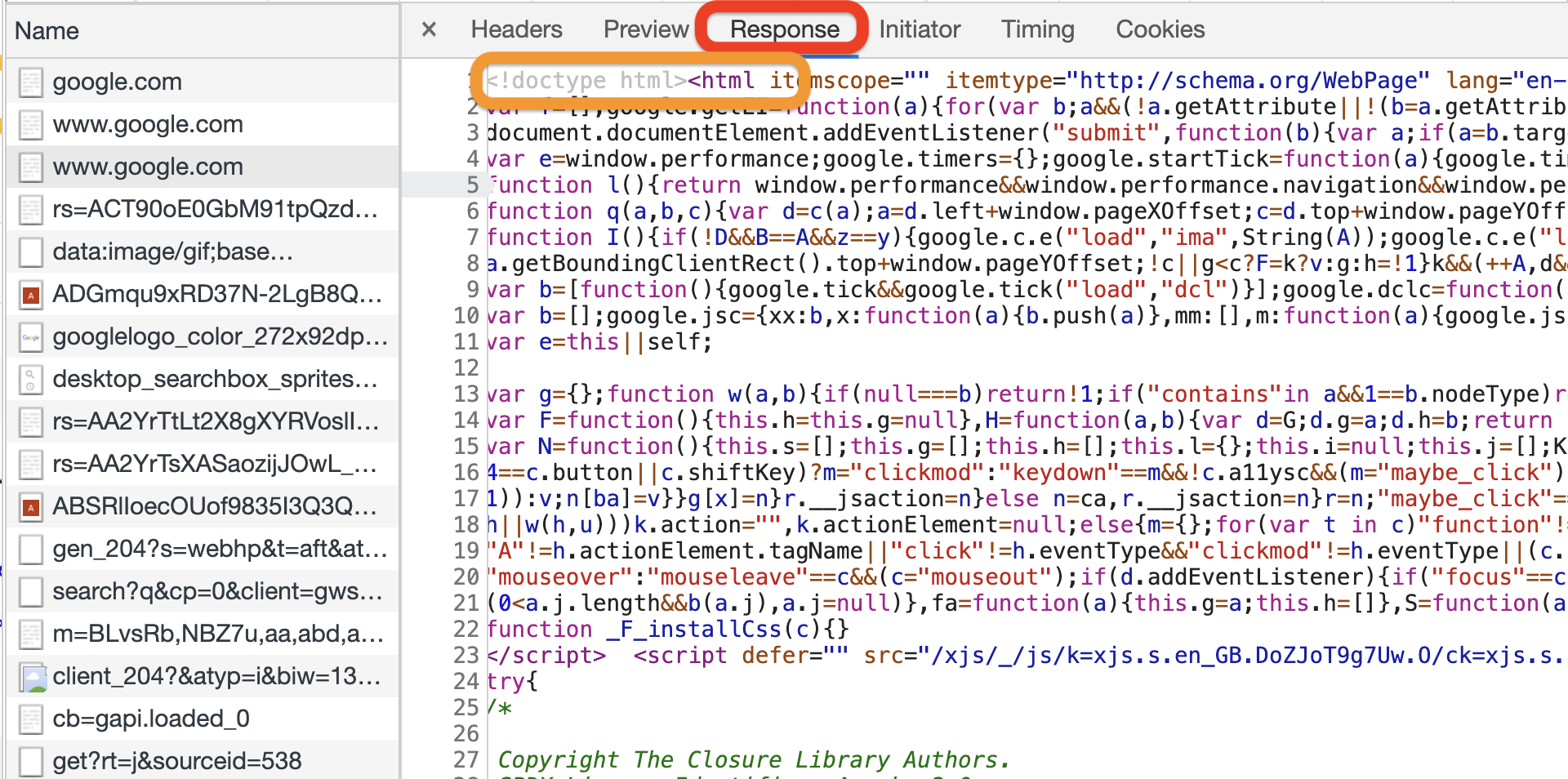Click the Copyright The Closure Library Authors line
The height and width of the screenshot is (779, 1568).
click(x=754, y=759)
